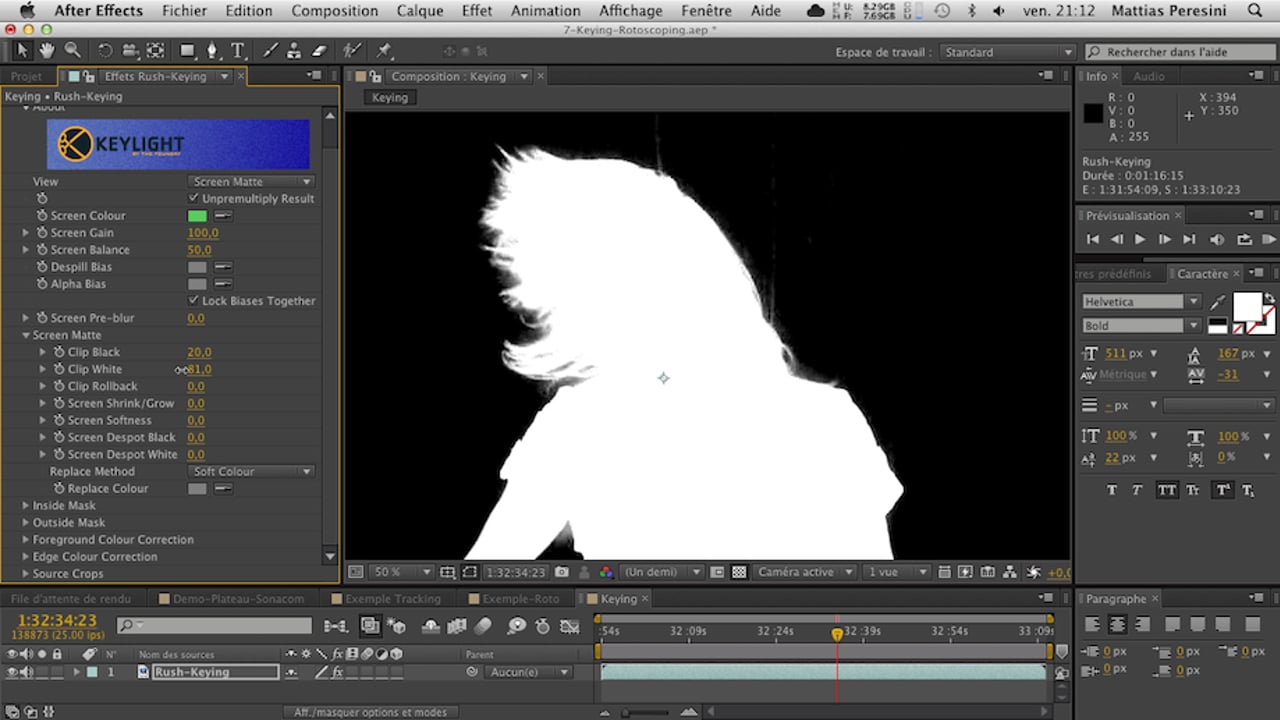Select the Rotation tool
Screen dimensions: 1280x720
105,50
